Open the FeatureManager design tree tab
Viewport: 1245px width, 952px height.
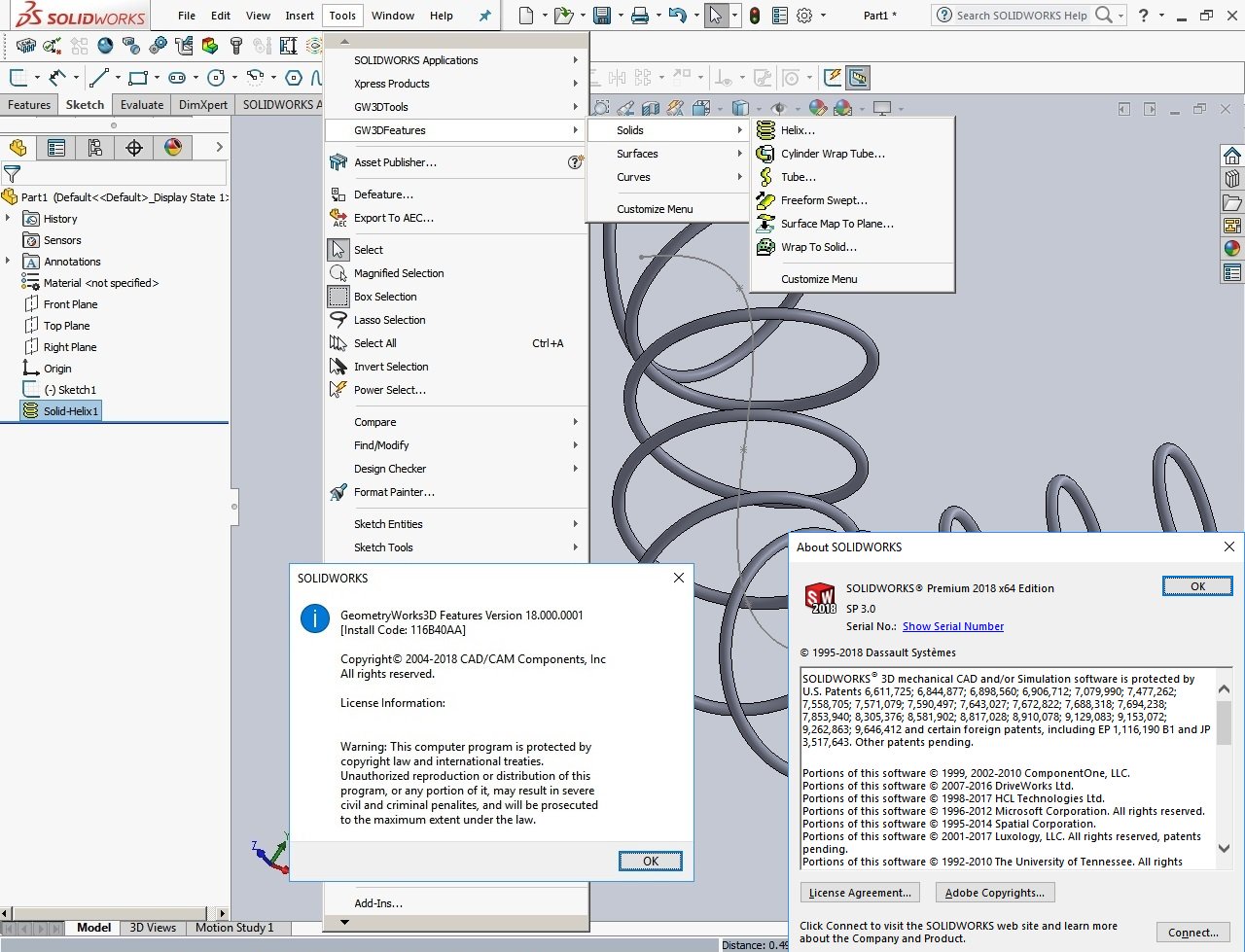pyautogui.click(x=18, y=148)
